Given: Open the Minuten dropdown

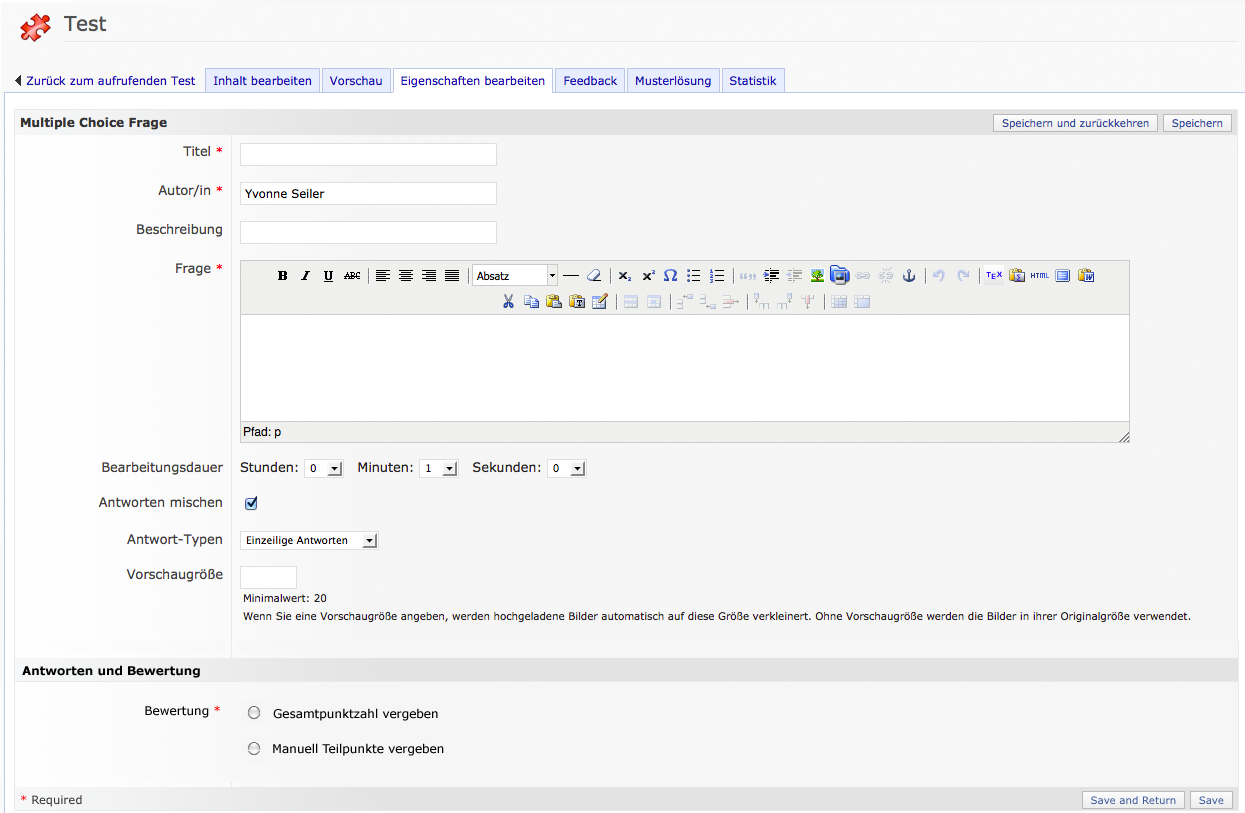Looking at the screenshot, I should point(438,468).
